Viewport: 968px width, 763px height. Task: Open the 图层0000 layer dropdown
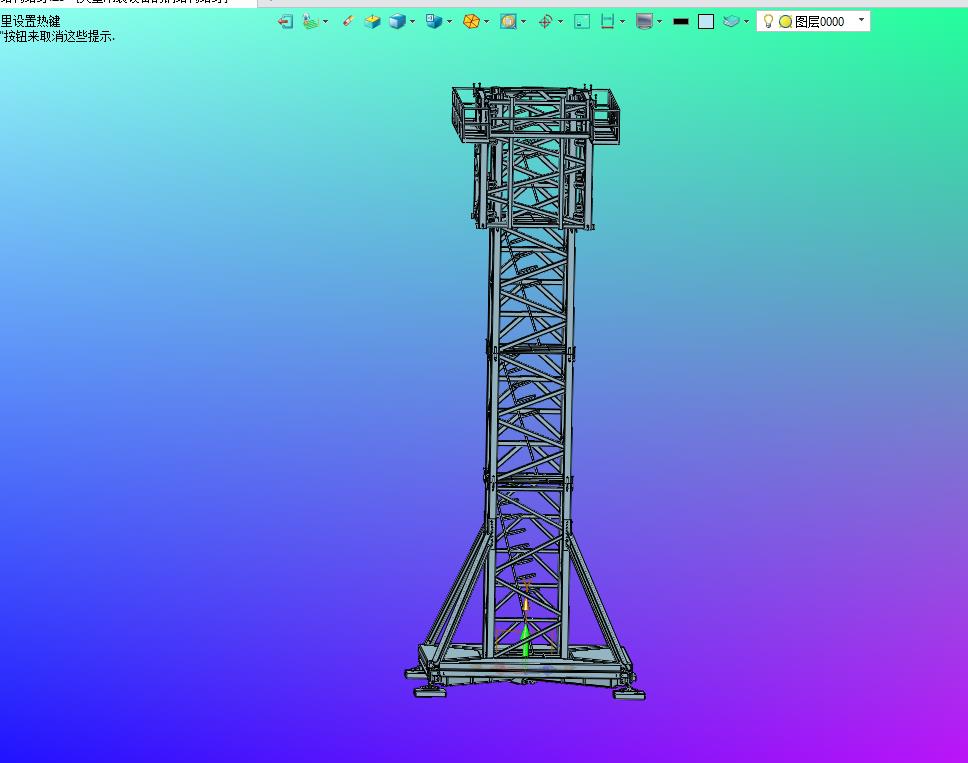[861, 20]
